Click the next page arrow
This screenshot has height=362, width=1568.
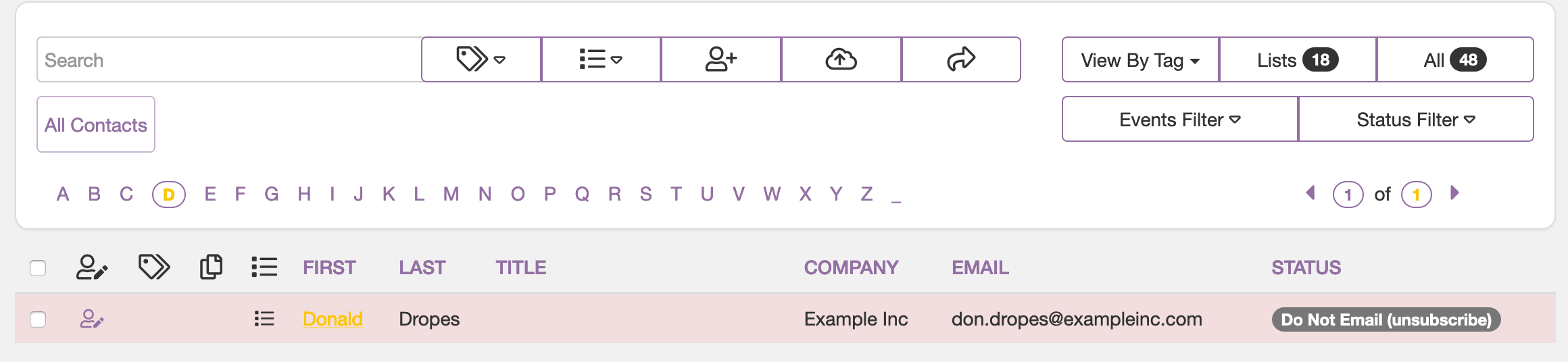(1455, 193)
